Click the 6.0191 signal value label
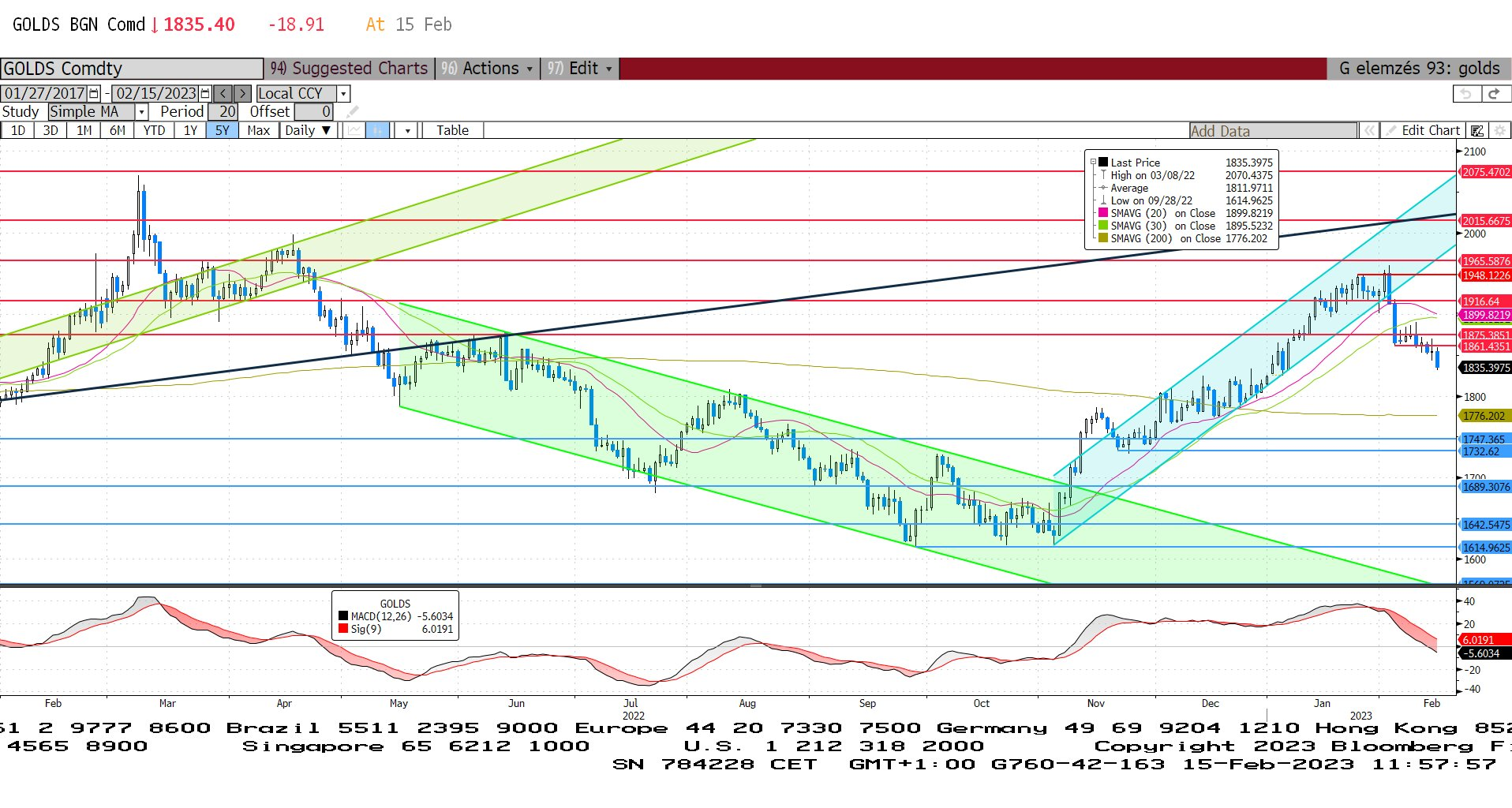This screenshot has width=1512, height=808. click(x=1486, y=640)
